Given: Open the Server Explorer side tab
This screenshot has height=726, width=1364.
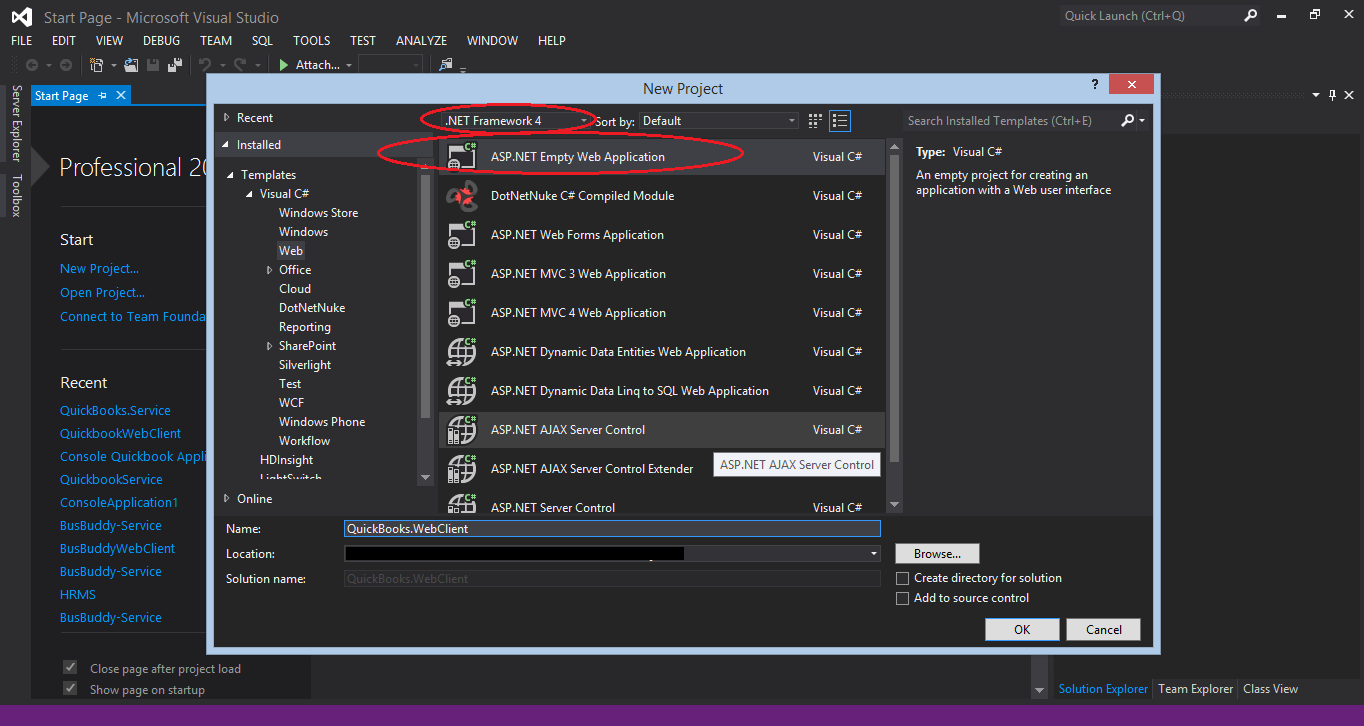Looking at the screenshot, I should (16, 124).
